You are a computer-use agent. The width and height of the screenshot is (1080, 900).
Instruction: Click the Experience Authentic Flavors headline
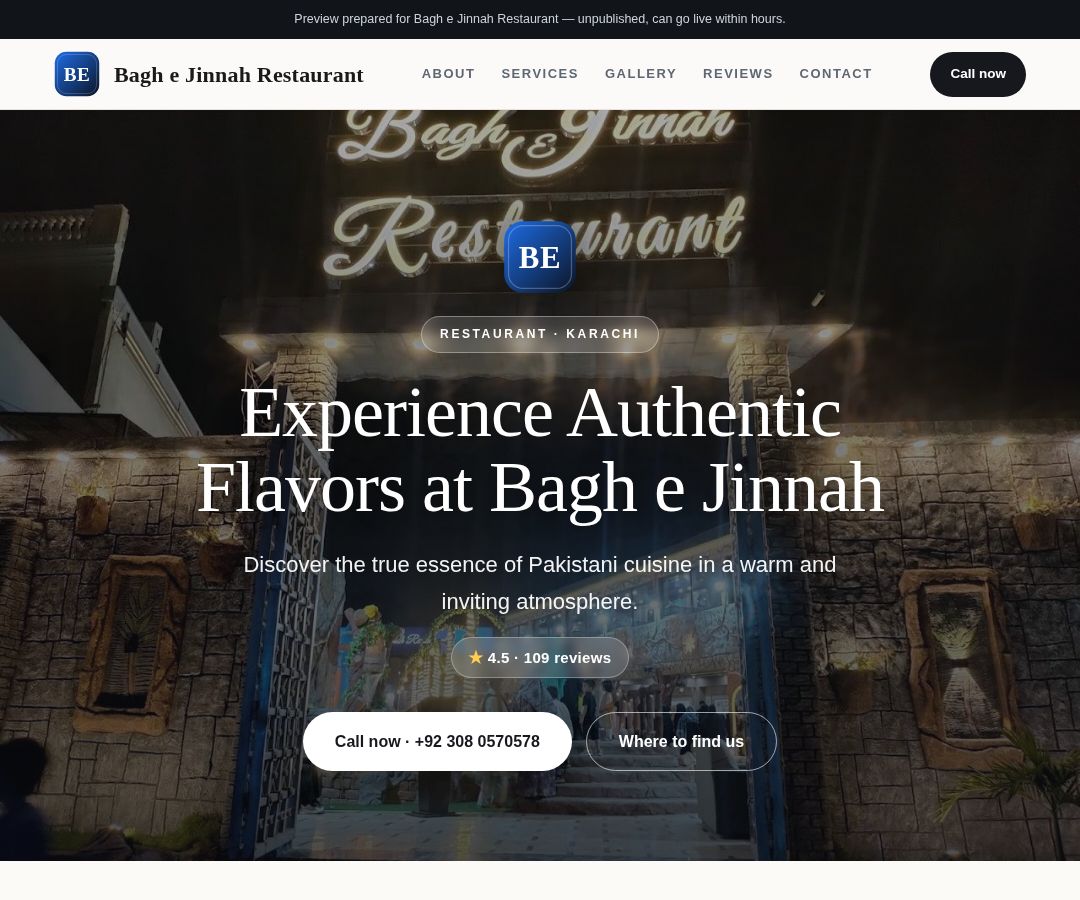click(x=539, y=450)
